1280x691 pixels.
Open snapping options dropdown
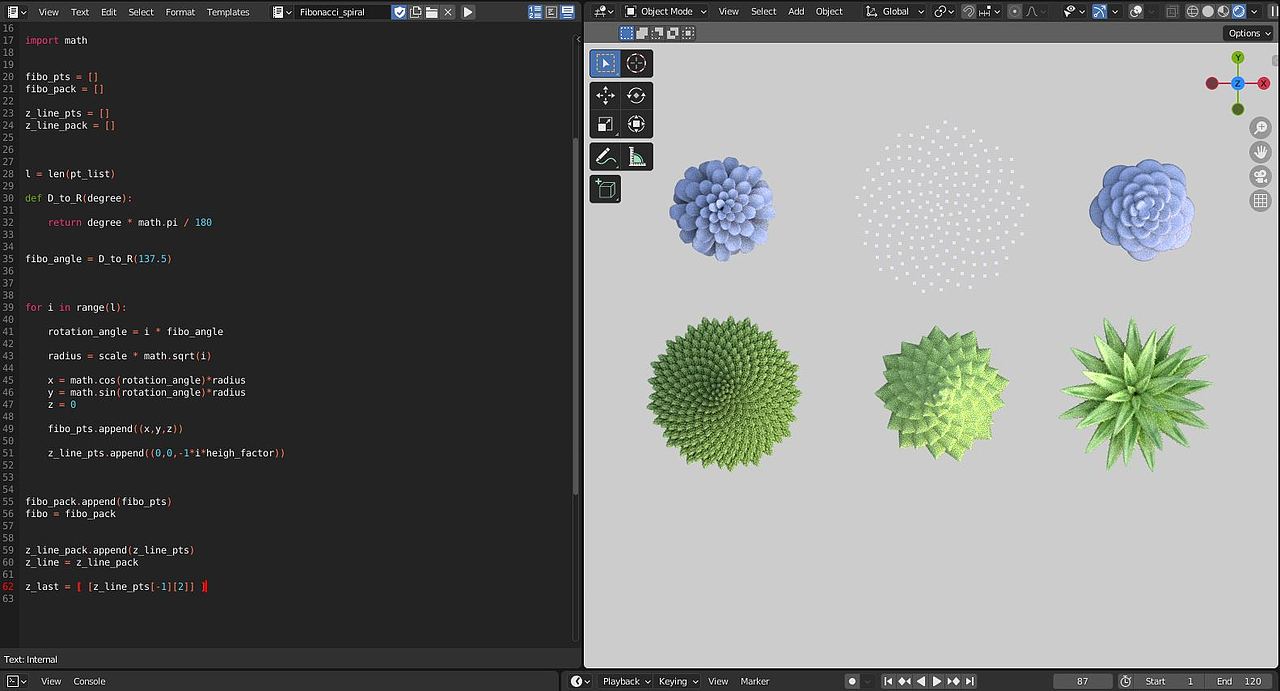[989, 11]
